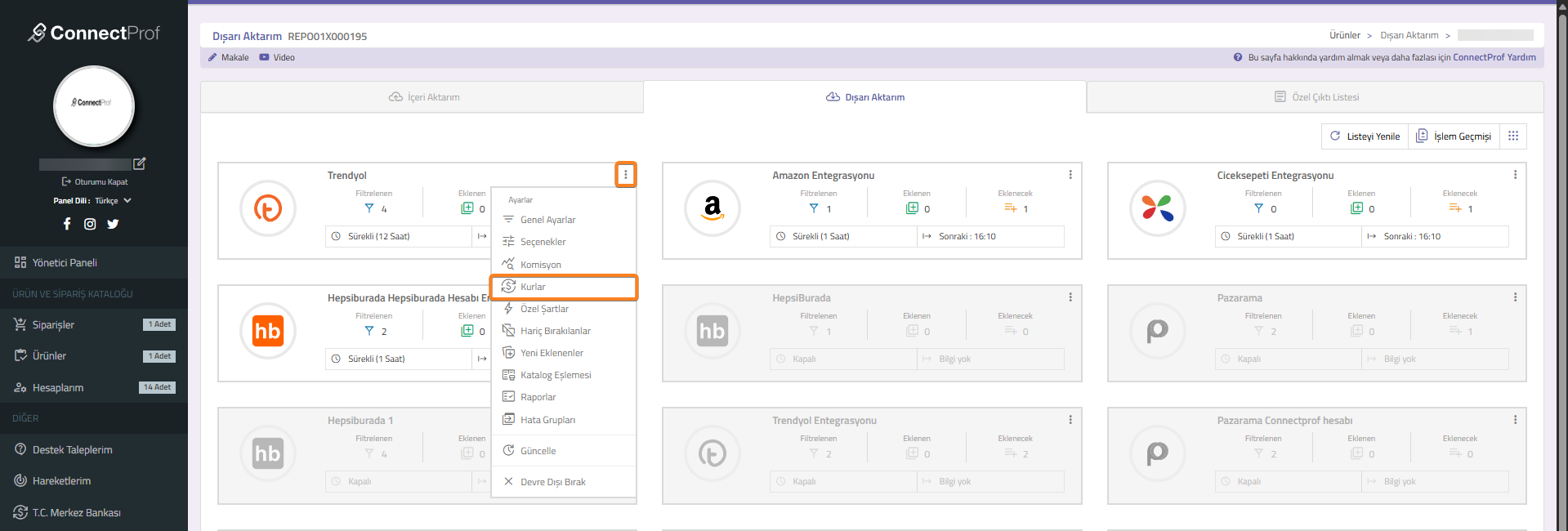This screenshot has height=531, width=1568.
Task: Open the grid view options icon
Action: pos(1513,136)
